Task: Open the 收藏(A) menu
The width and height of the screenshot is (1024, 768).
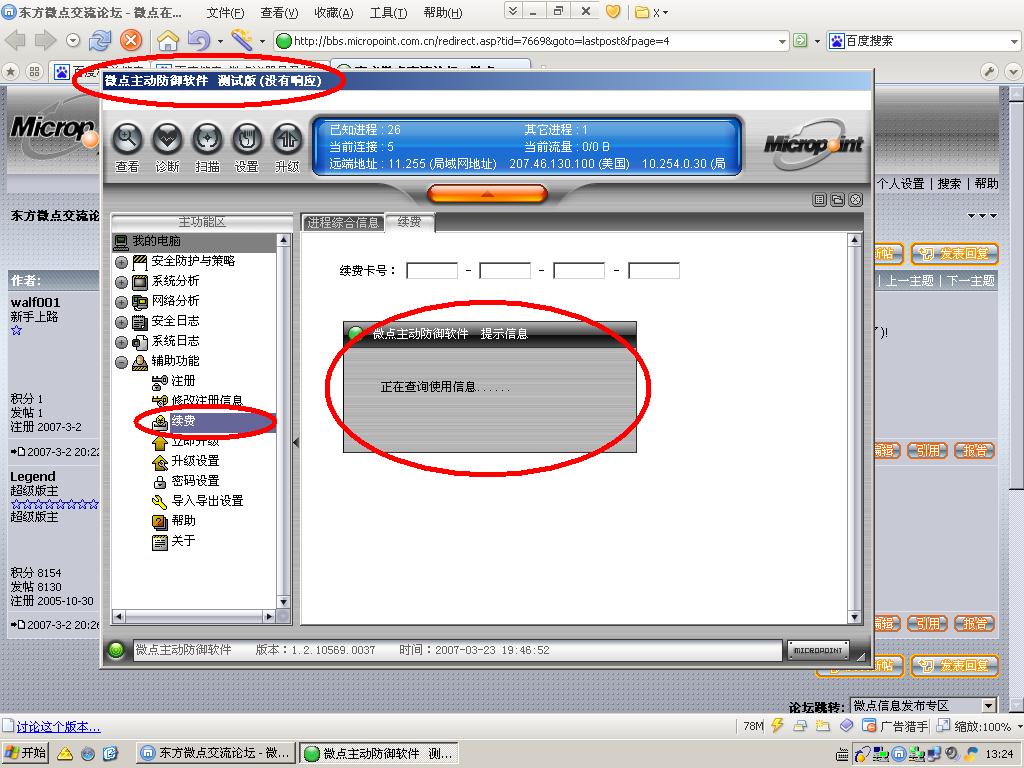Action: coord(334,12)
